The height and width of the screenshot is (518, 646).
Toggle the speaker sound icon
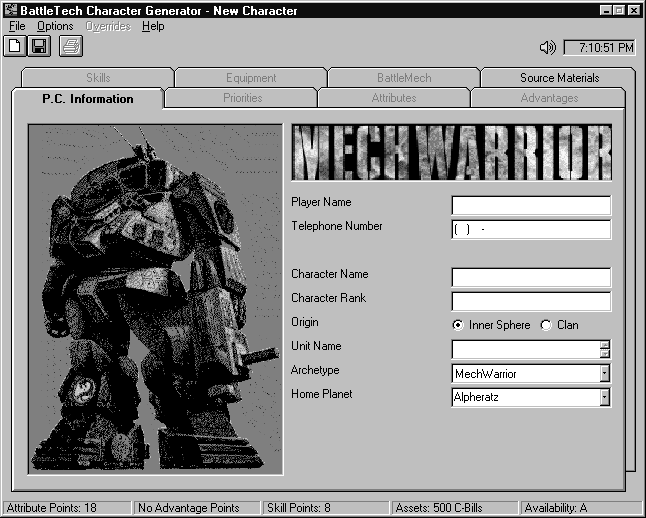(548, 48)
